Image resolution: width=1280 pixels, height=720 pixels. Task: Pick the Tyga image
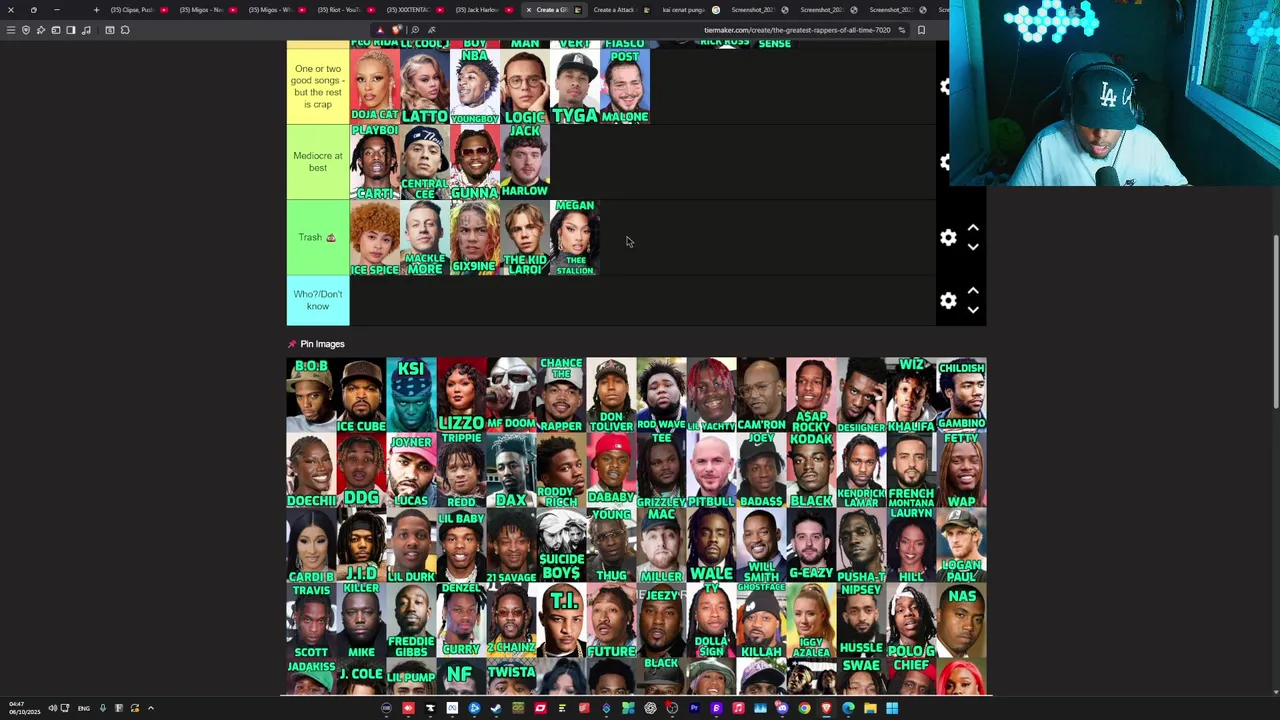[x=575, y=86]
